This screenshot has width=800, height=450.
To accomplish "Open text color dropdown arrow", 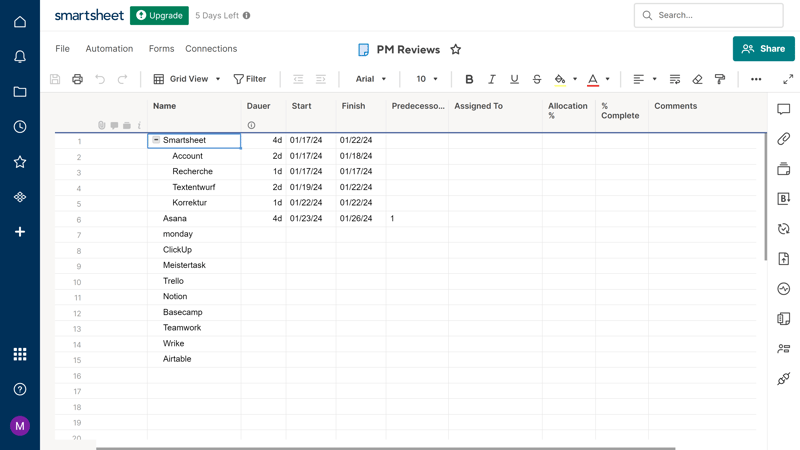I will pyautogui.click(x=608, y=79).
